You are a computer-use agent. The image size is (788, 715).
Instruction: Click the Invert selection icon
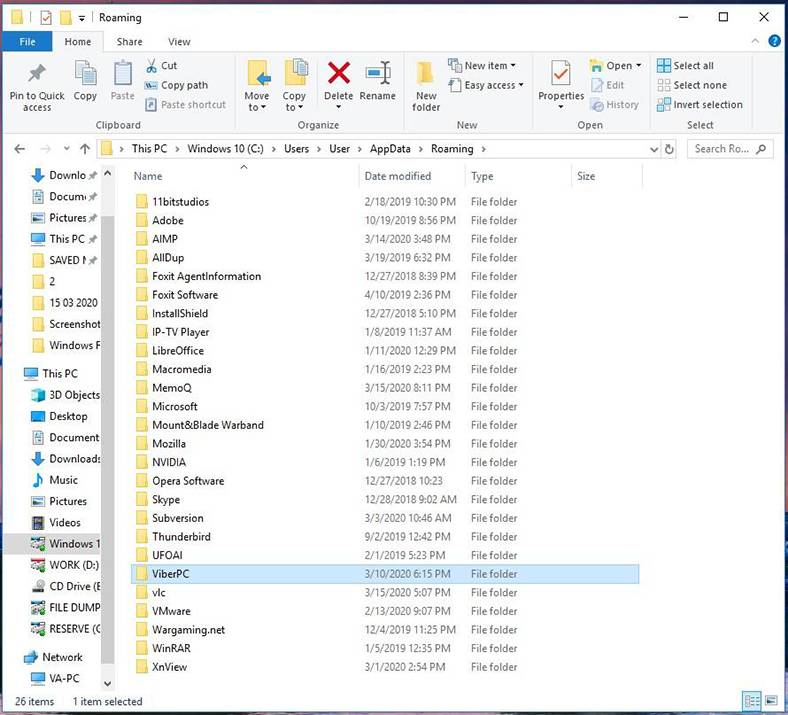pyautogui.click(x=663, y=105)
